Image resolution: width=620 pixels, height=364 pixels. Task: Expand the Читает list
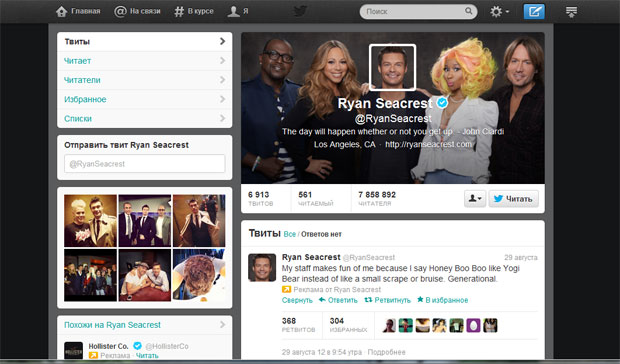coord(144,61)
